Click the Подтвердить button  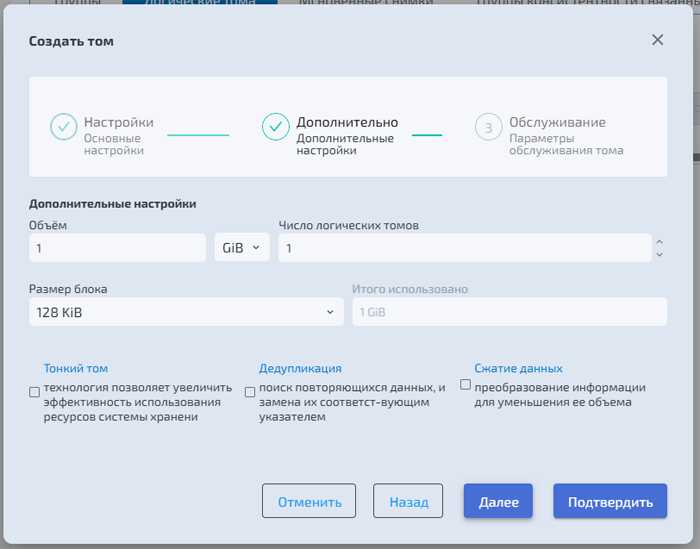point(610,501)
